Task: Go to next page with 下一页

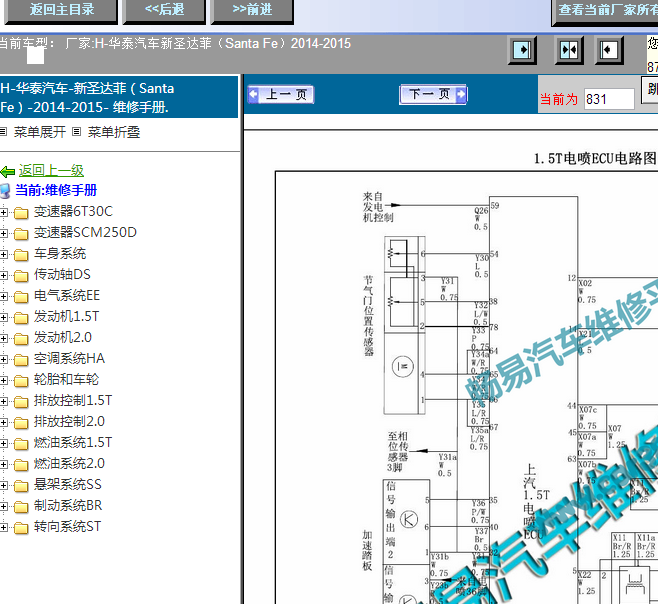Action: point(433,94)
